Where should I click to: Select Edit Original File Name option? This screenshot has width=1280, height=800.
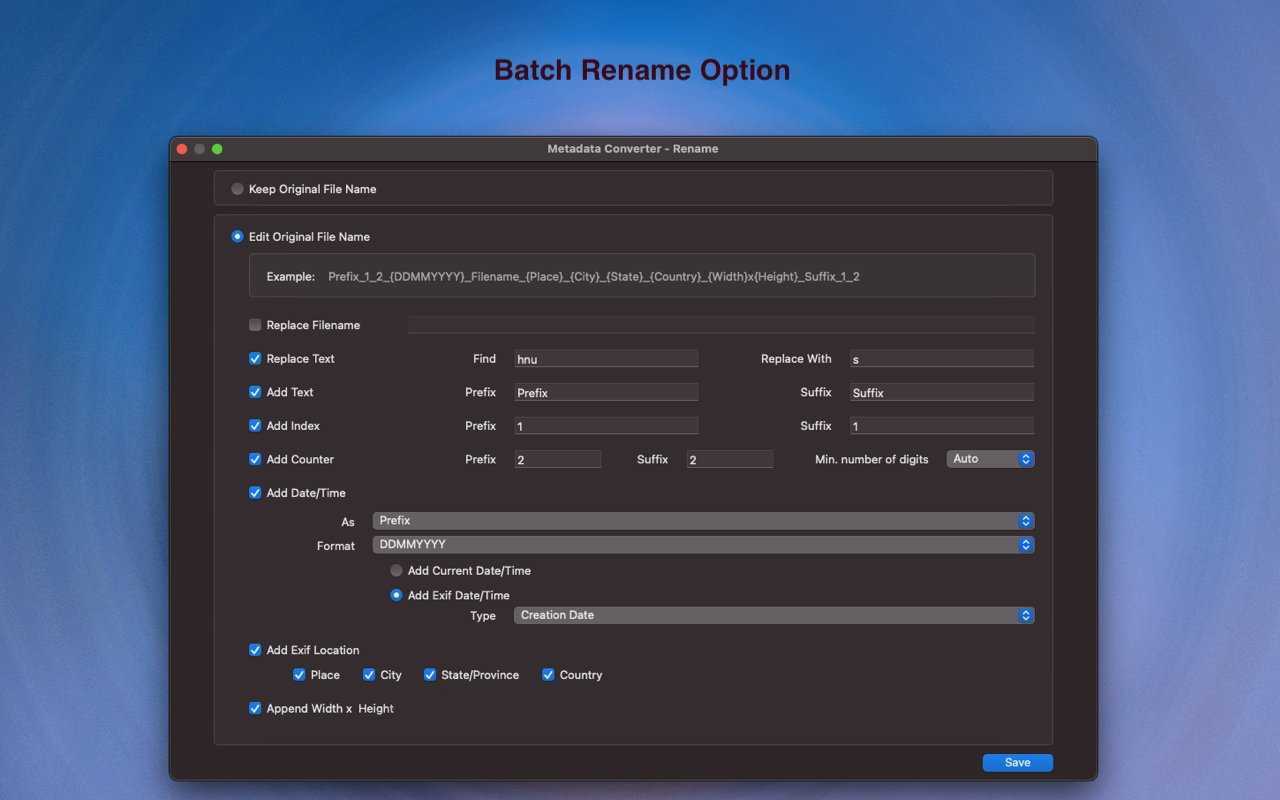pos(237,237)
